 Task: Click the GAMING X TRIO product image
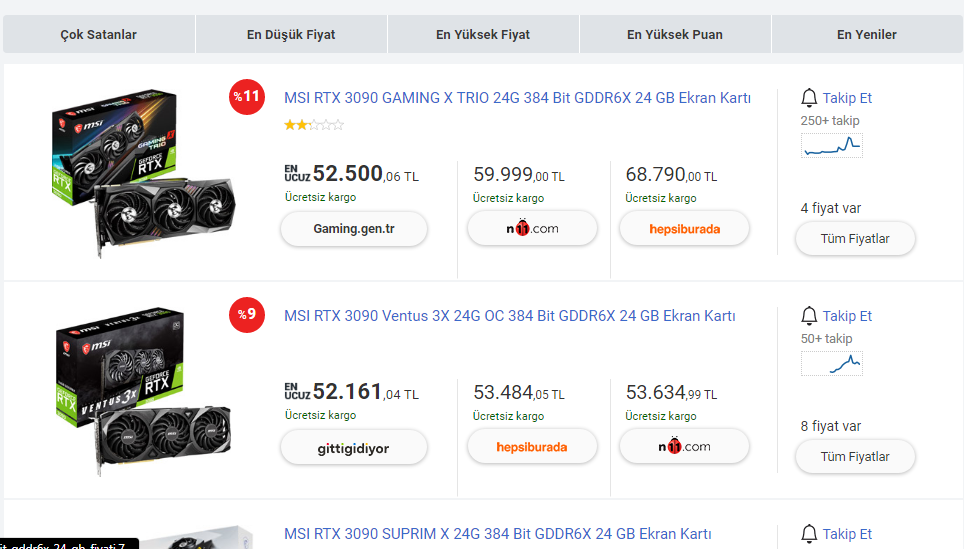(143, 173)
